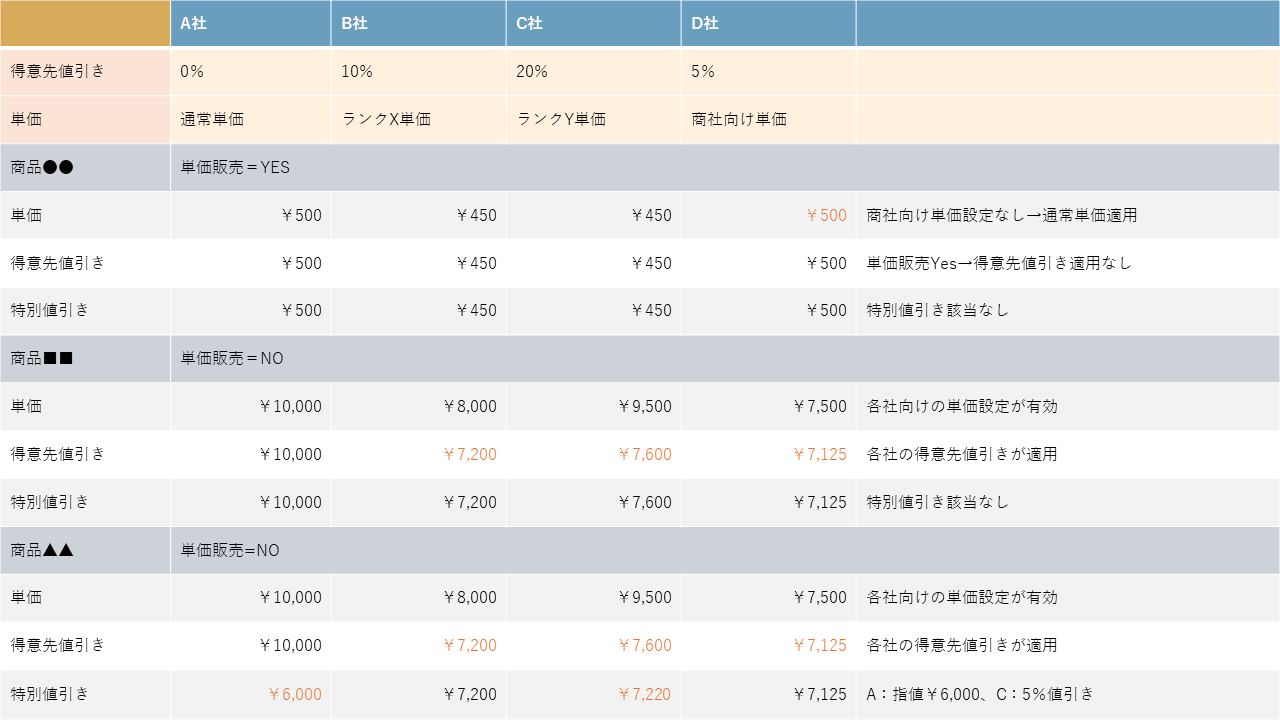Image resolution: width=1280 pixels, height=720 pixels.
Task: Click note 商社向け単価設定なし→通常単価適用
Action: pyautogui.click(x=1002, y=215)
